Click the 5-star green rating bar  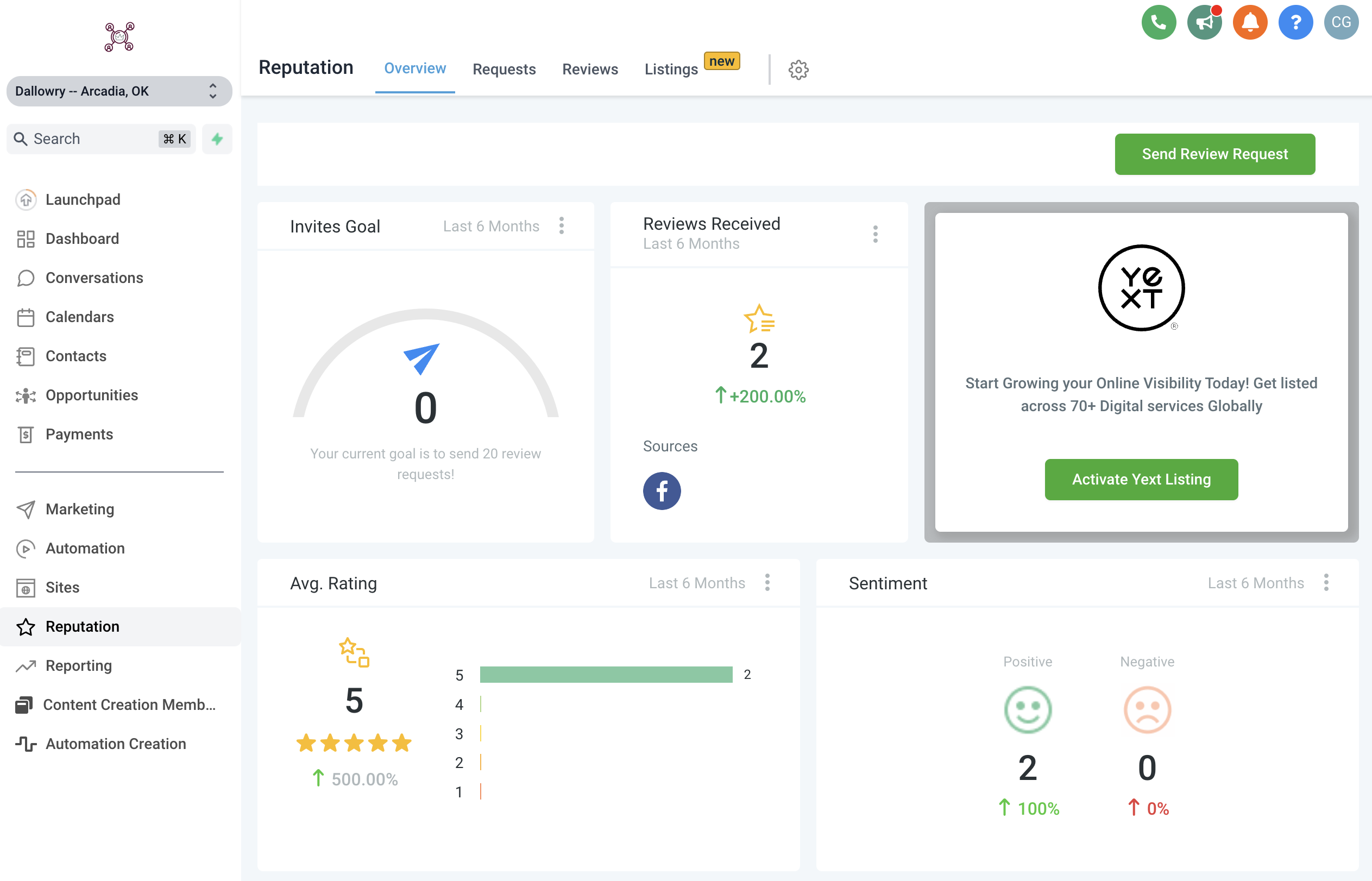tap(606, 675)
